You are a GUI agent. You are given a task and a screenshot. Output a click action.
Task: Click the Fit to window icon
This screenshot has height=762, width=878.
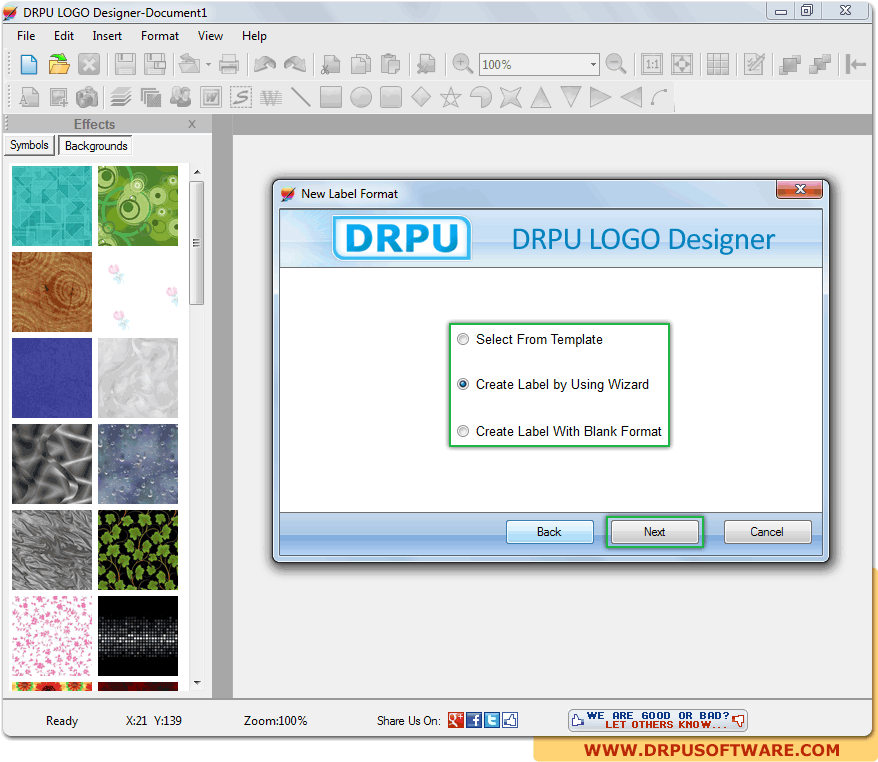[681, 64]
